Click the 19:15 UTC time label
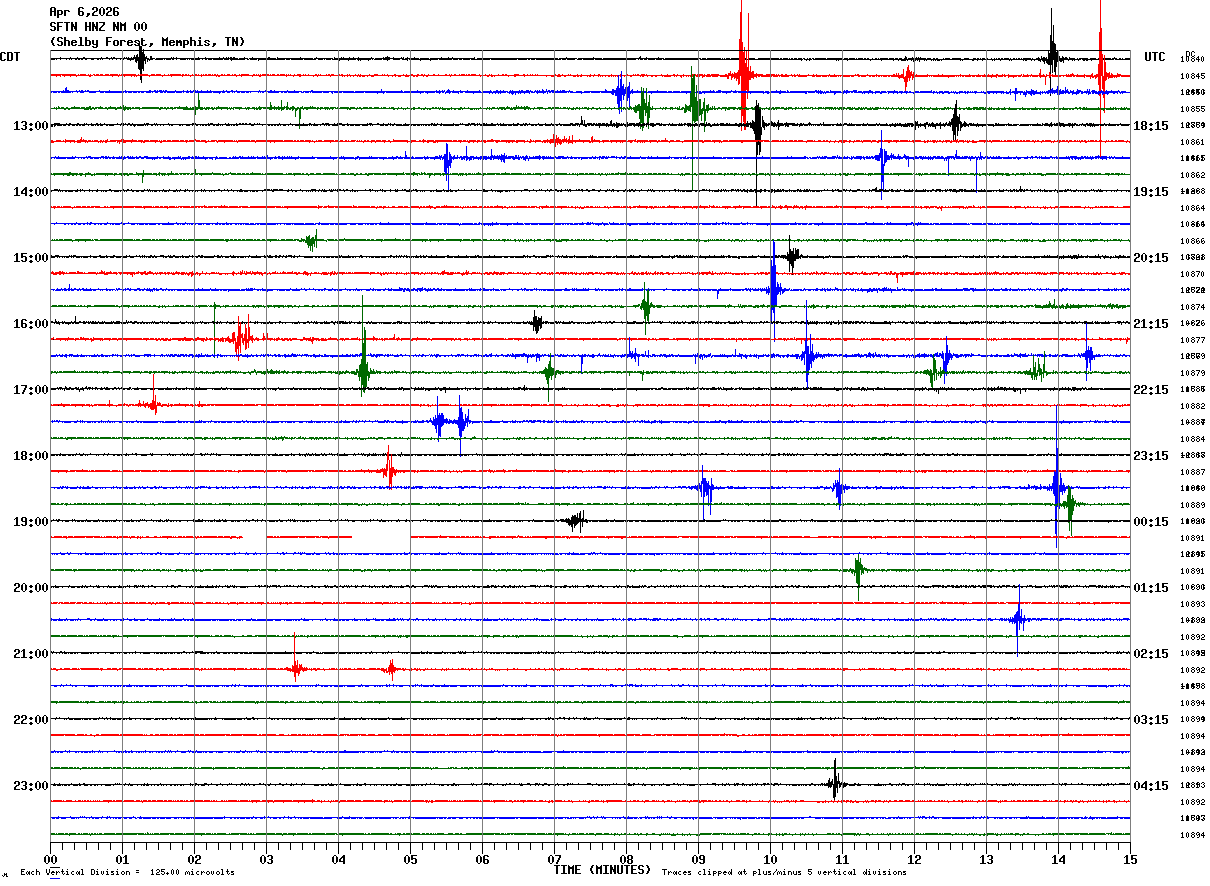Image resolution: width=1210 pixels, height=886 pixels. (1151, 192)
